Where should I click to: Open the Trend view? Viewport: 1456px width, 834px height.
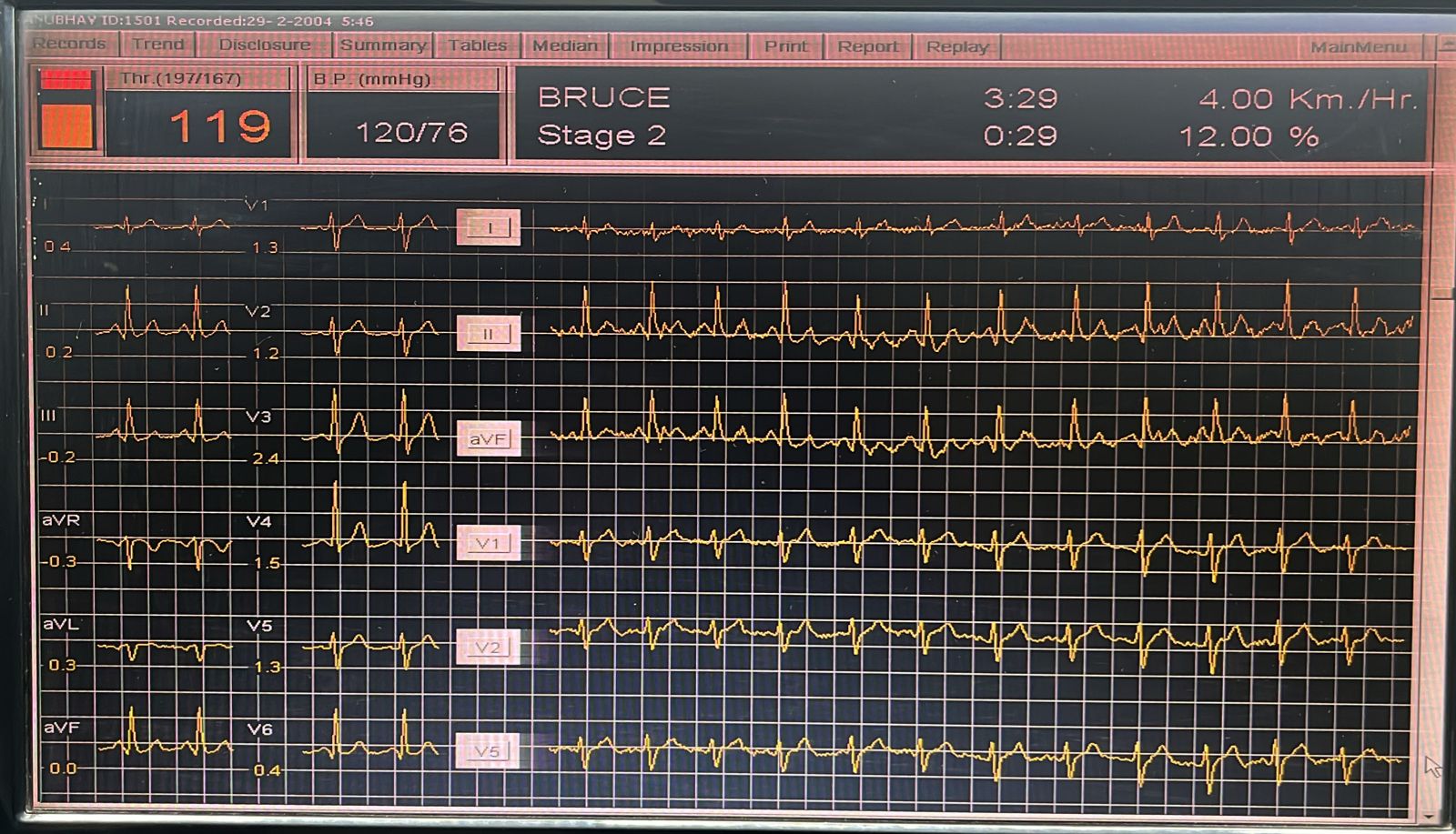(x=157, y=45)
